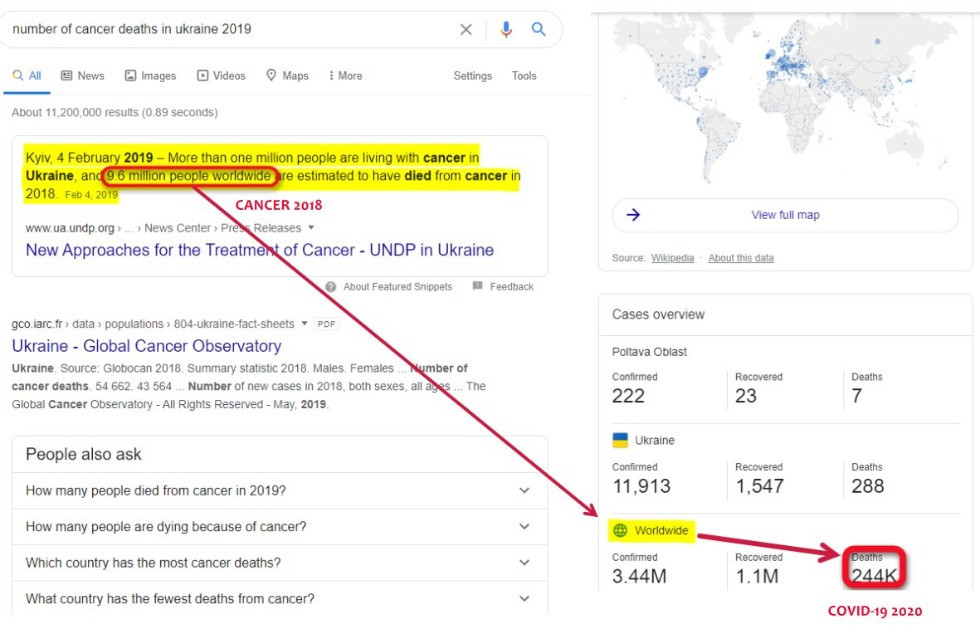The height and width of the screenshot is (641, 980).
Task: Click the Worldwide recovered value 1.1M
Action: click(757, 576)
